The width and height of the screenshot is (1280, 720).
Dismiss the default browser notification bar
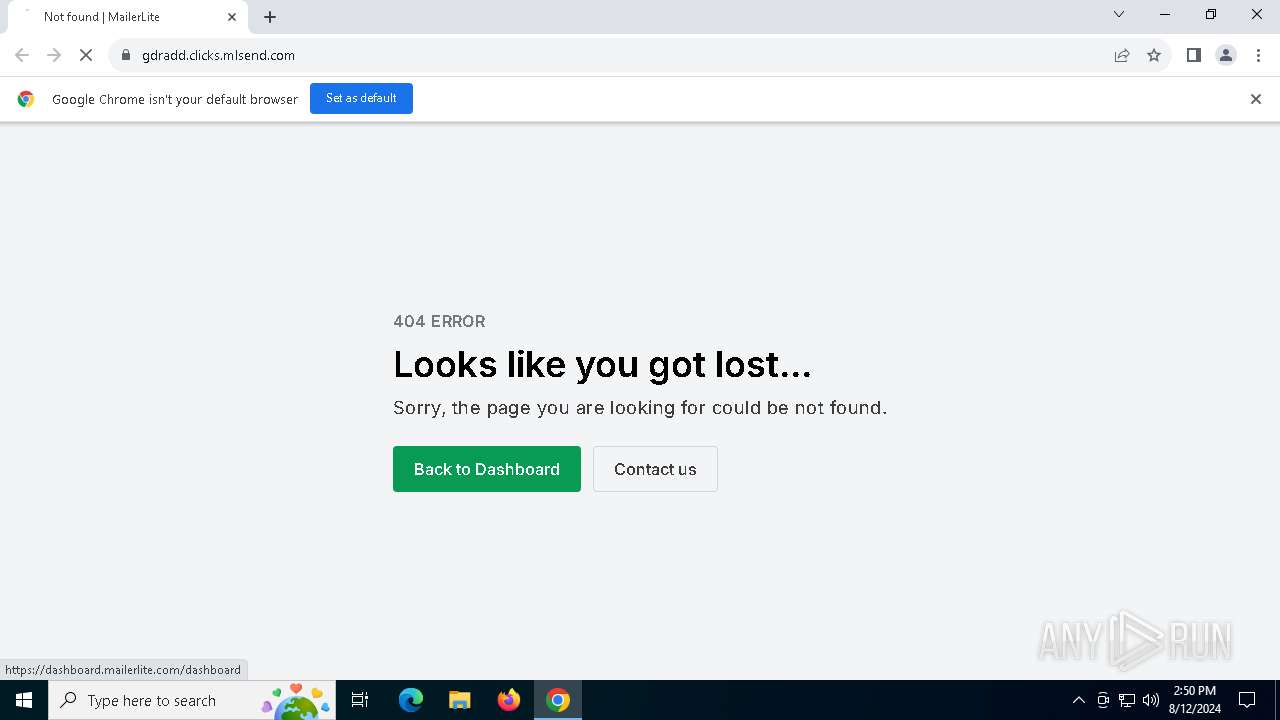(x=1256, y=99)
